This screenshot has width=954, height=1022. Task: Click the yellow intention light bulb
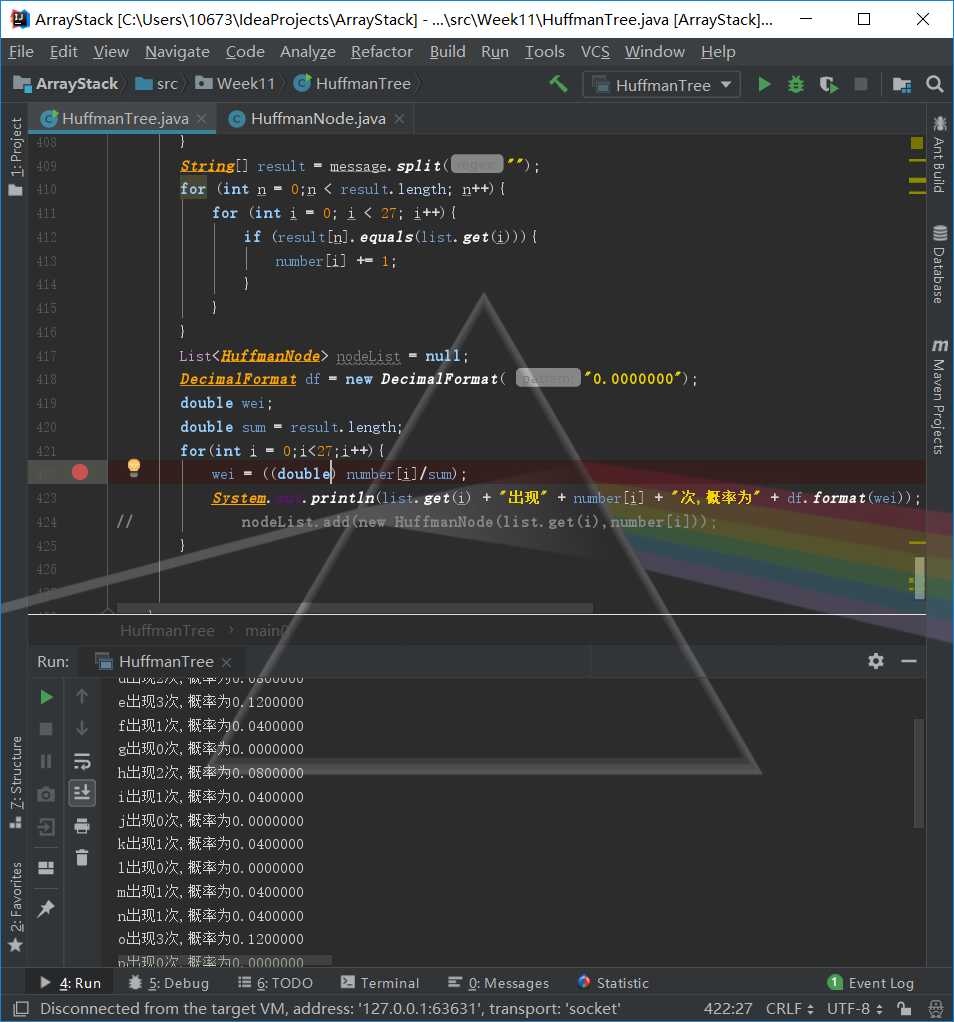[134, 467]
